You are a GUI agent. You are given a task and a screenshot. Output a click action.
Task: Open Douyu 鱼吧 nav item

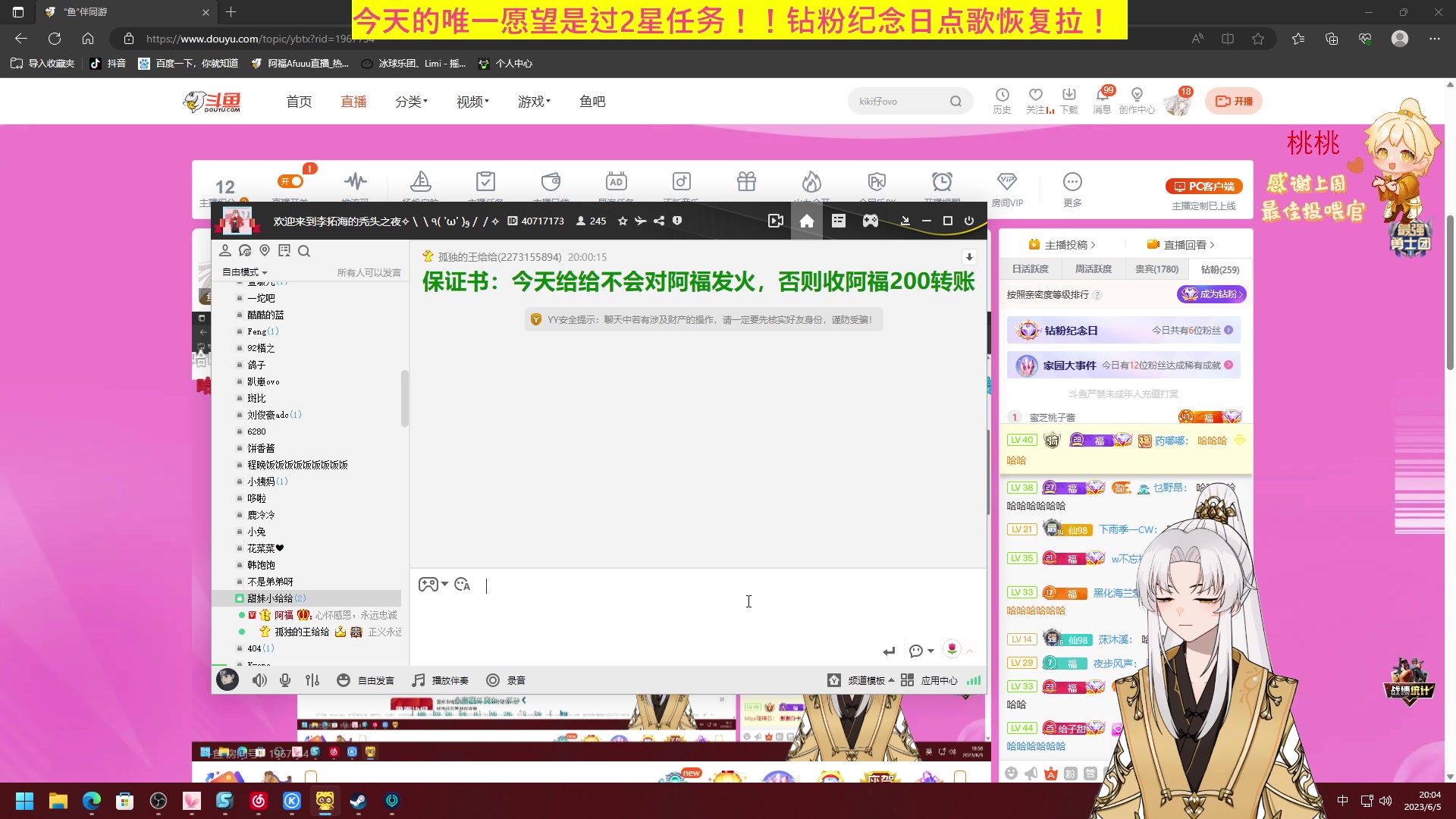point(592,102)
